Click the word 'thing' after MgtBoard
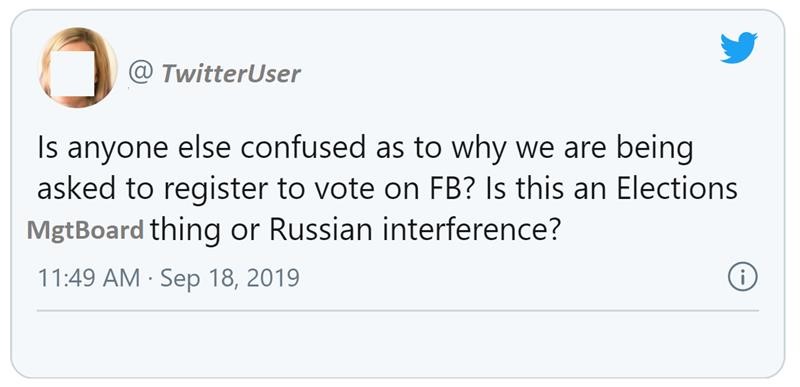 pos(185,231)
